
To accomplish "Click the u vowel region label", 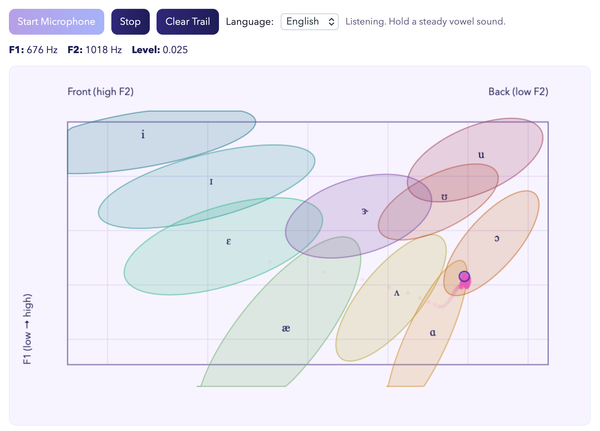I will [481, 155].
